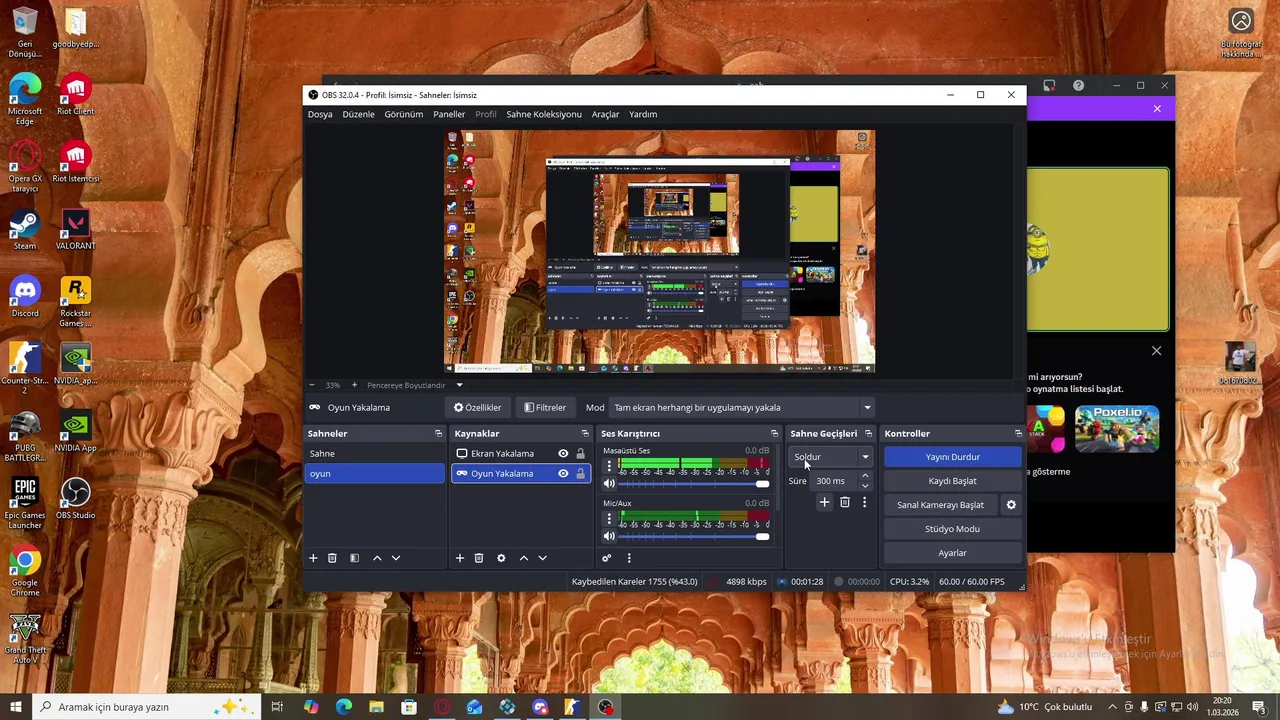This screenshot has height=720, width=1280.
Task: Open Pencereye Boyutlandır scaling dropdown
Action: (x=414, y=385)
